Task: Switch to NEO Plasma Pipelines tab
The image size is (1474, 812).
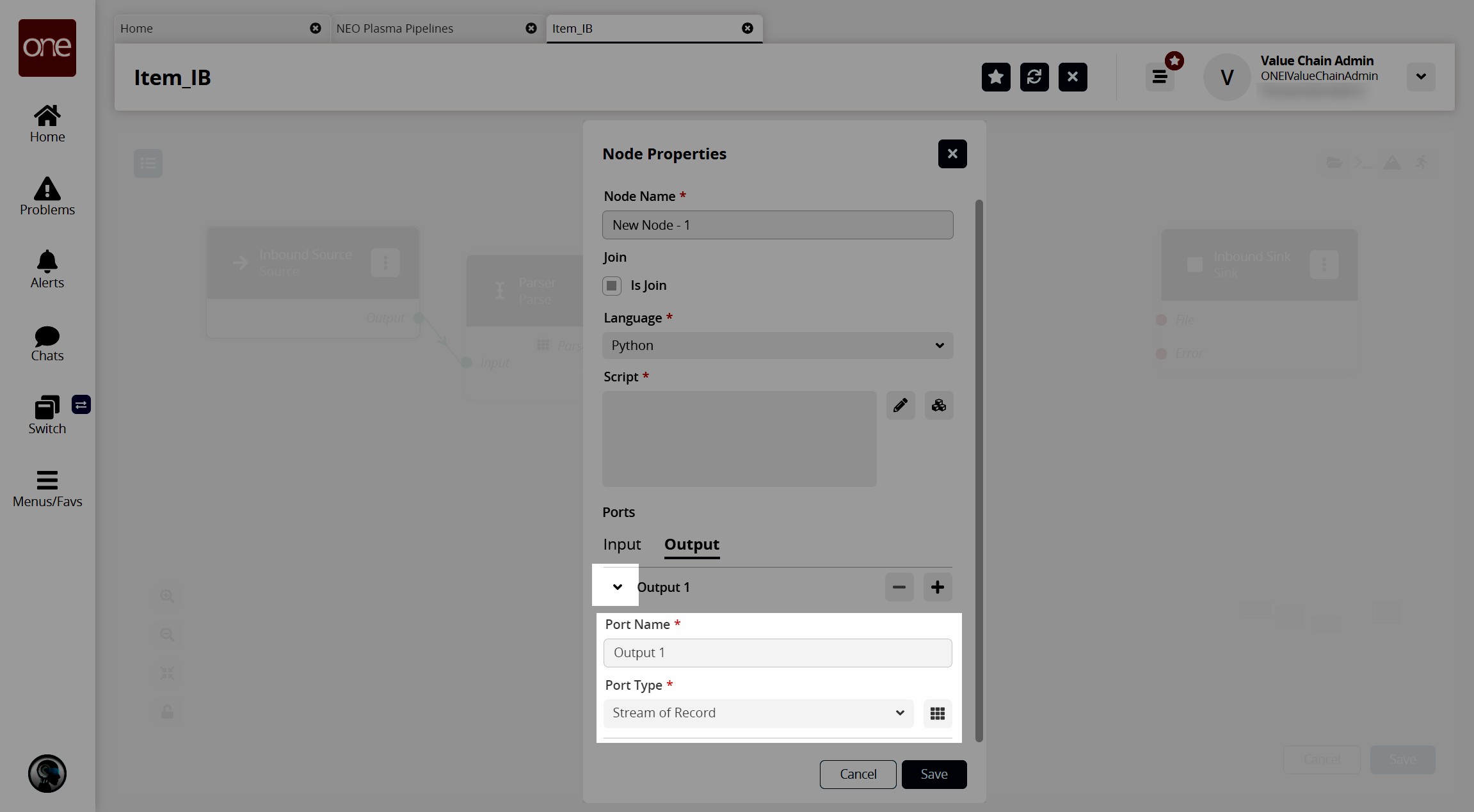Action: pyautogui.click(x=394, y=28)
